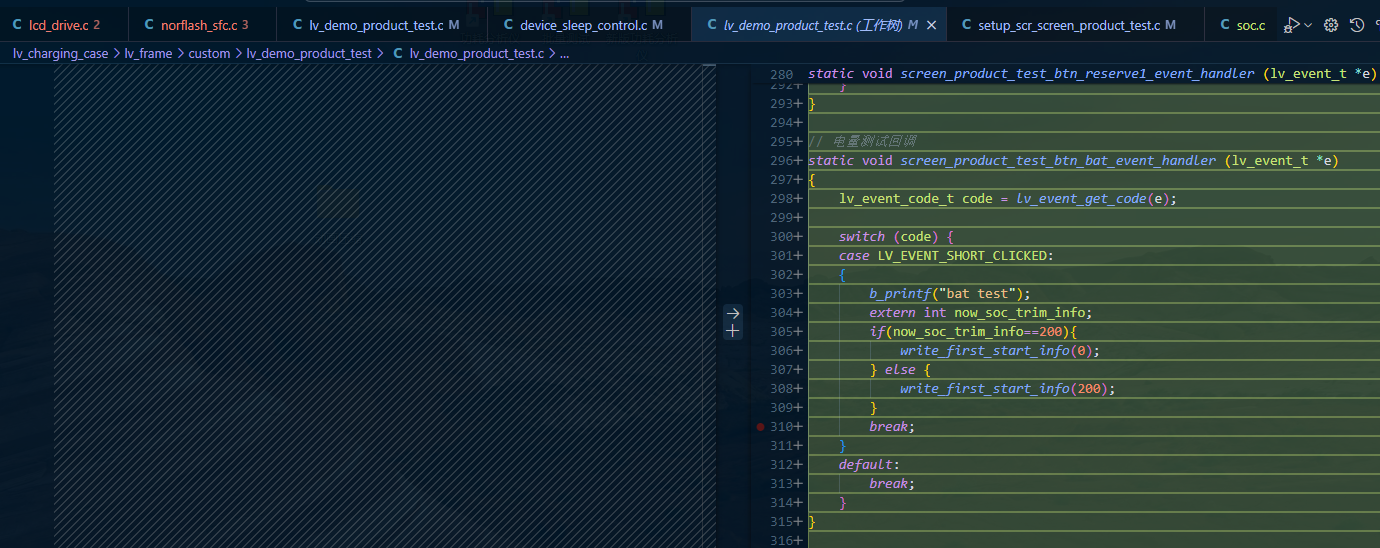Click the lv_charging_case breadcrumb

pyautogui.click(x=60, y=54)
